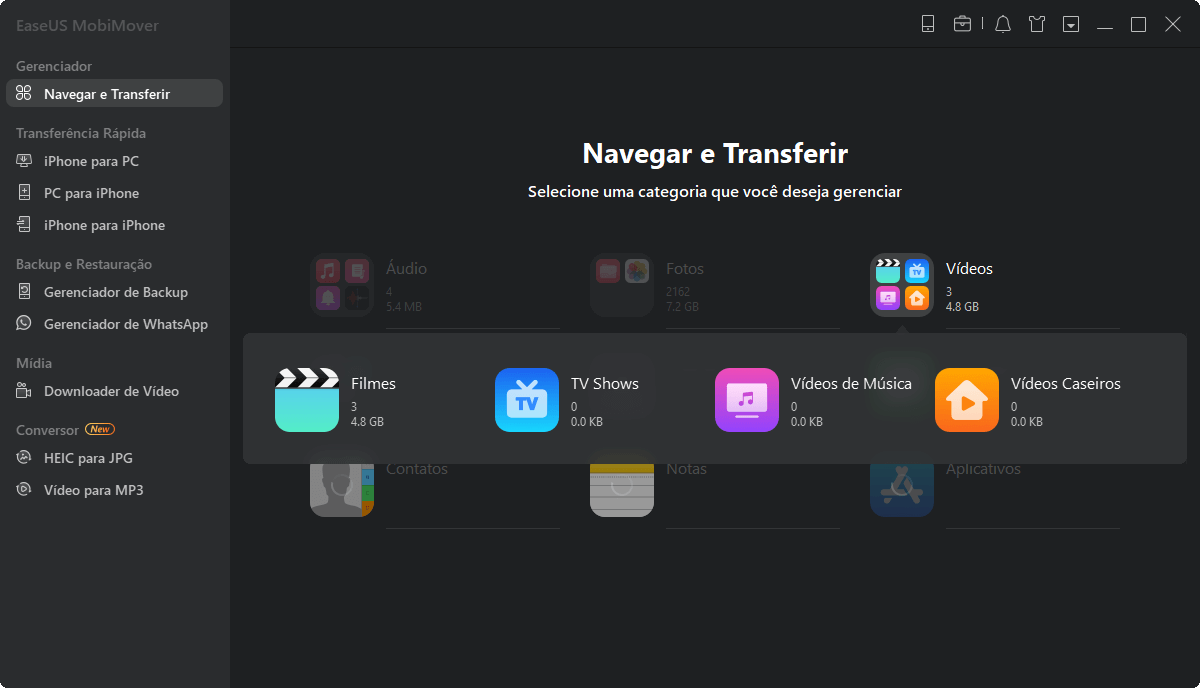
Task: Click the Navegar e Transferir heading
Action: click(715, 153)
